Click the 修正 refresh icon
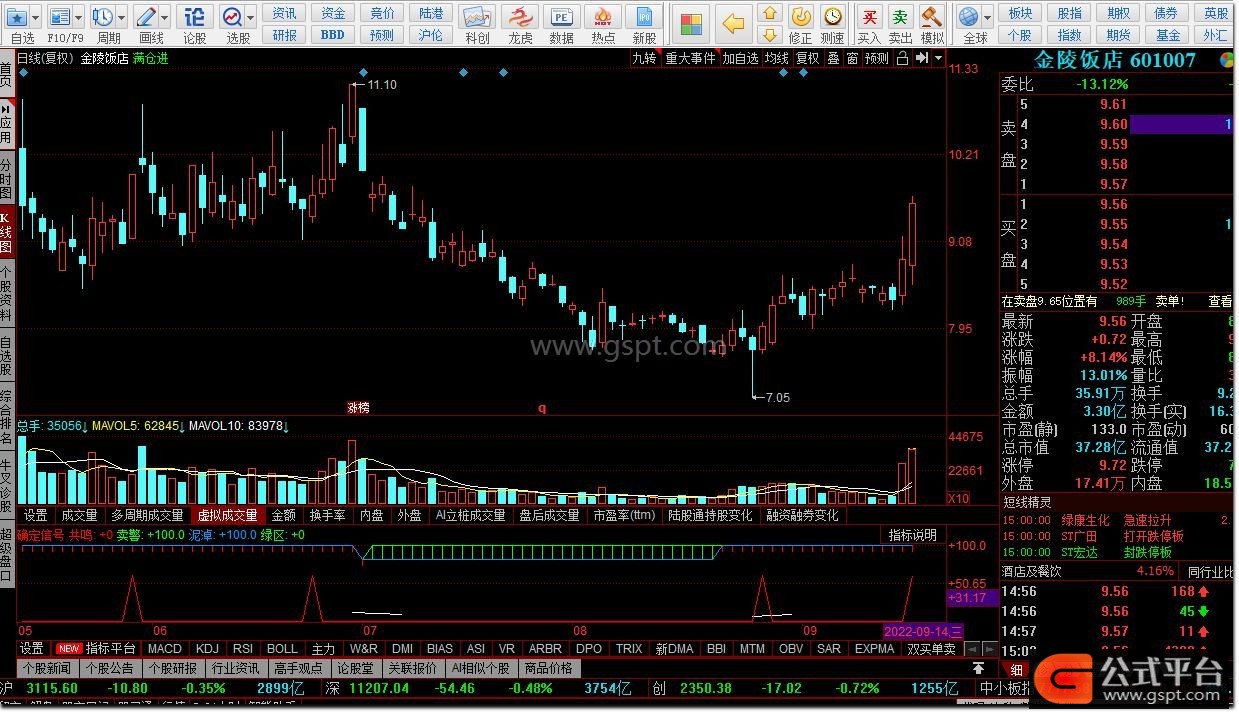 tap(801, 17)
